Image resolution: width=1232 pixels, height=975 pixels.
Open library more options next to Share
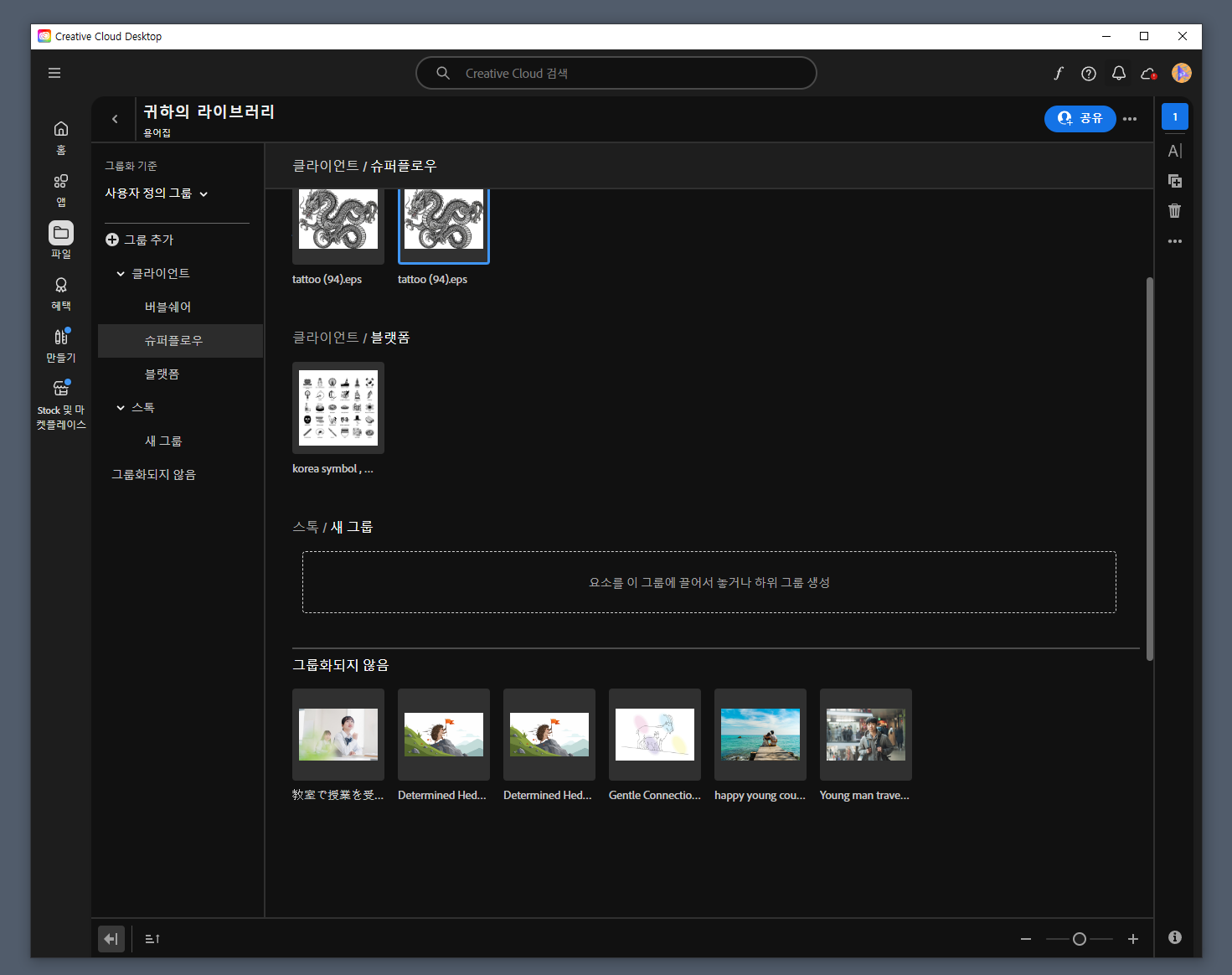pyautogui.click(x=1130, y=119)
